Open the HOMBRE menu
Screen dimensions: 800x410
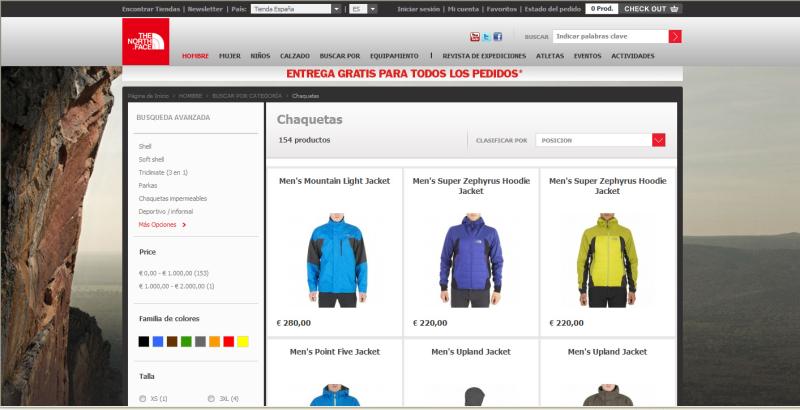tap(195, 56)
